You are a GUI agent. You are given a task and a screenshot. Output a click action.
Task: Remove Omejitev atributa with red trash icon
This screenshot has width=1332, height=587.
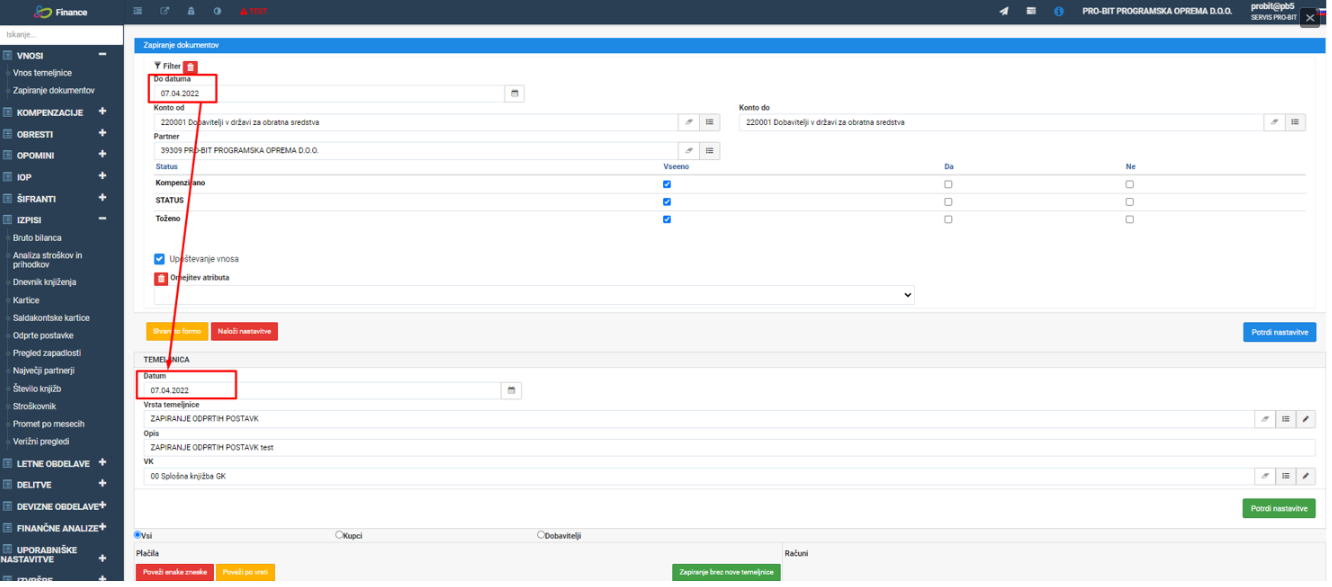point(160,278)
